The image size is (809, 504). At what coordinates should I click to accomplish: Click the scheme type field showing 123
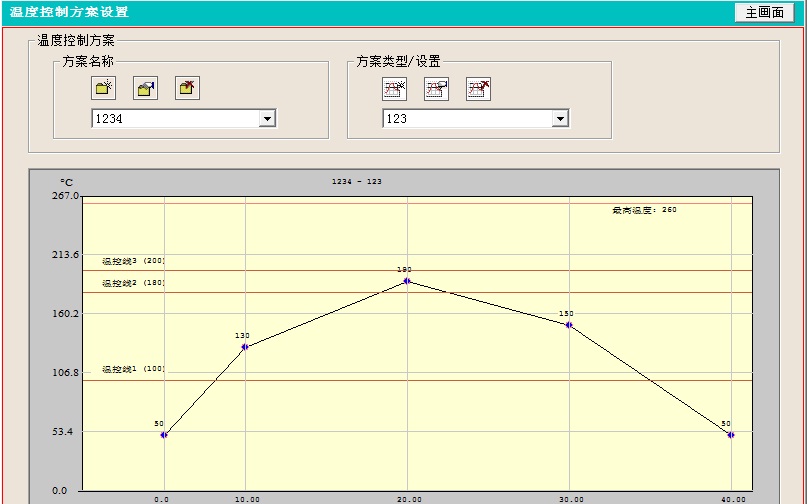(x=466, y=119)
